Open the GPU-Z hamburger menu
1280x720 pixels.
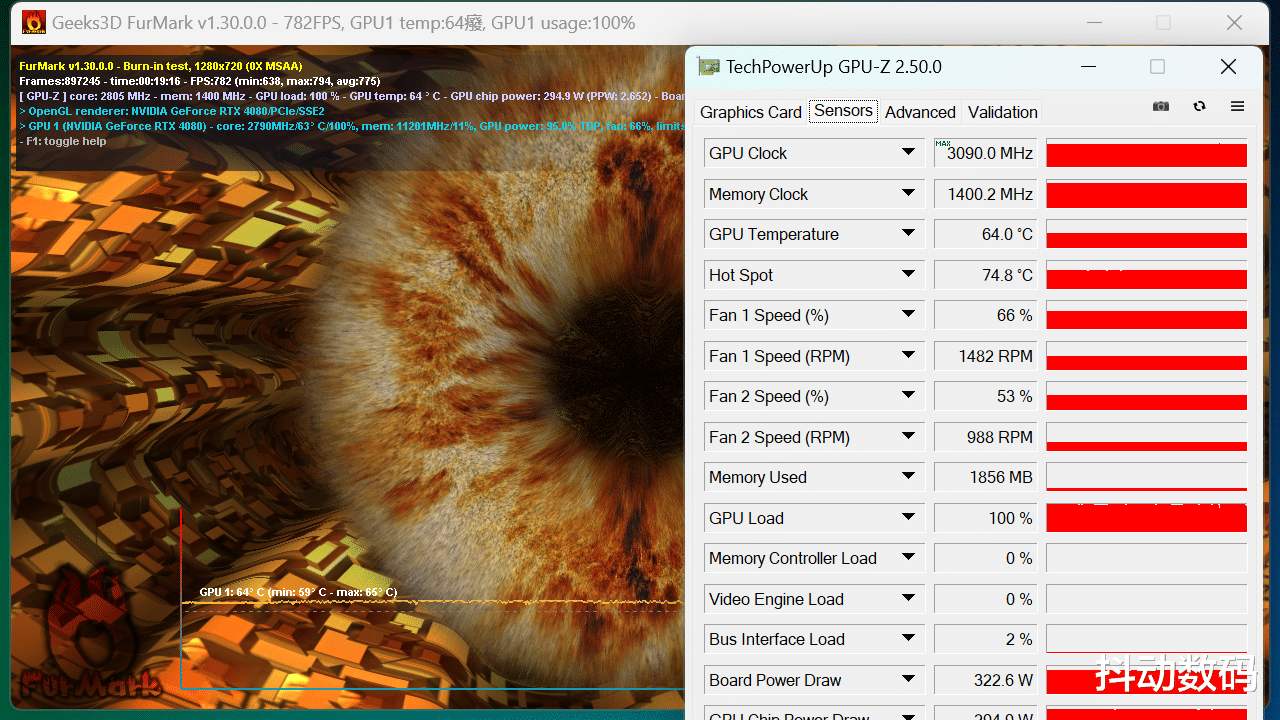1237,106
